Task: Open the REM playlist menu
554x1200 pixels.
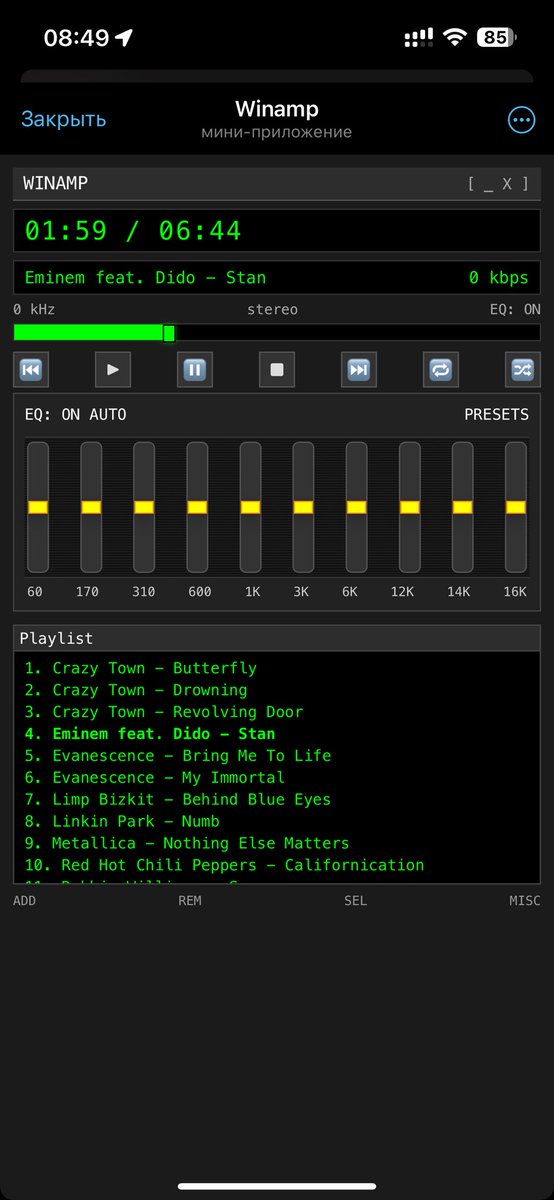Action: click(x=190, y=901)
